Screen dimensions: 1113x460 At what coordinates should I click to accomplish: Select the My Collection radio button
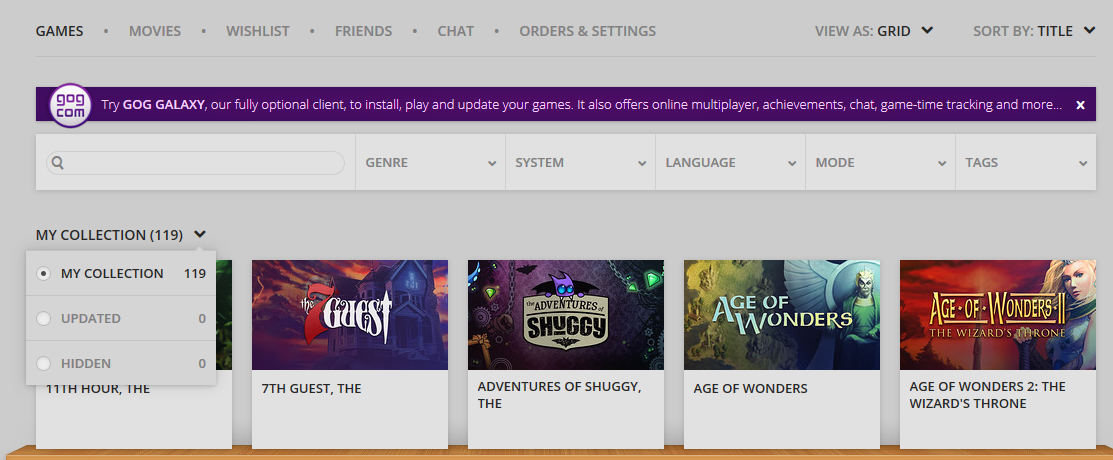[44, 273]
